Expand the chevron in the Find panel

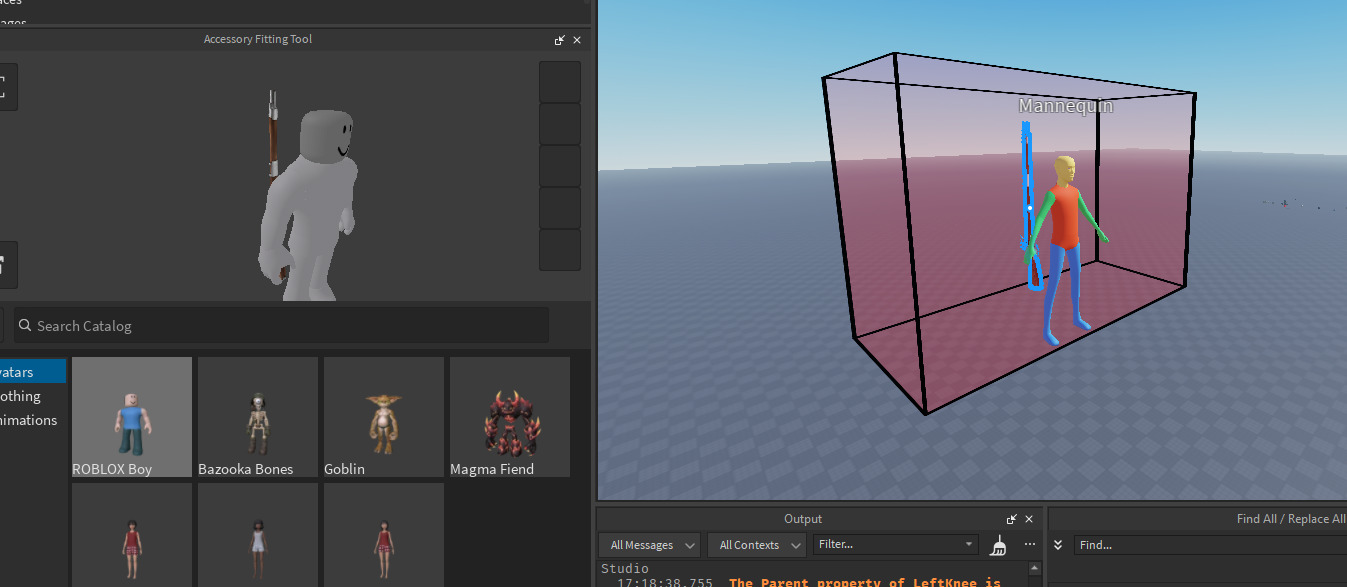coord(1058,545)
